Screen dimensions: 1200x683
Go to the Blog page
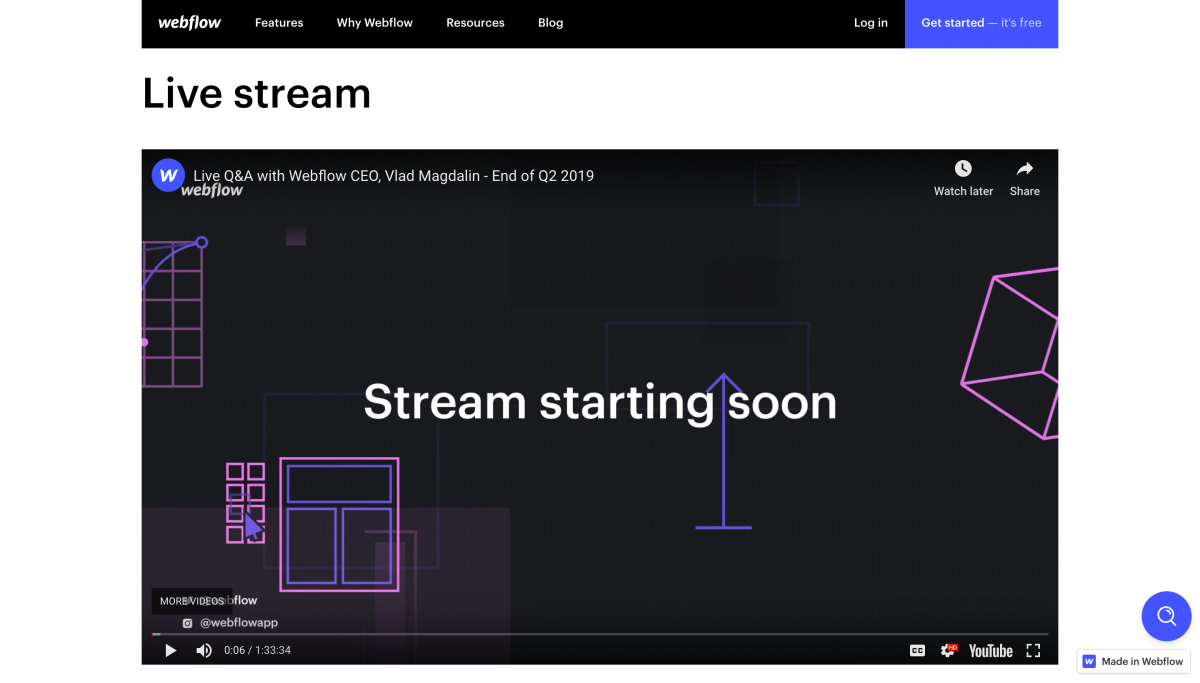[x=550, y=23]
